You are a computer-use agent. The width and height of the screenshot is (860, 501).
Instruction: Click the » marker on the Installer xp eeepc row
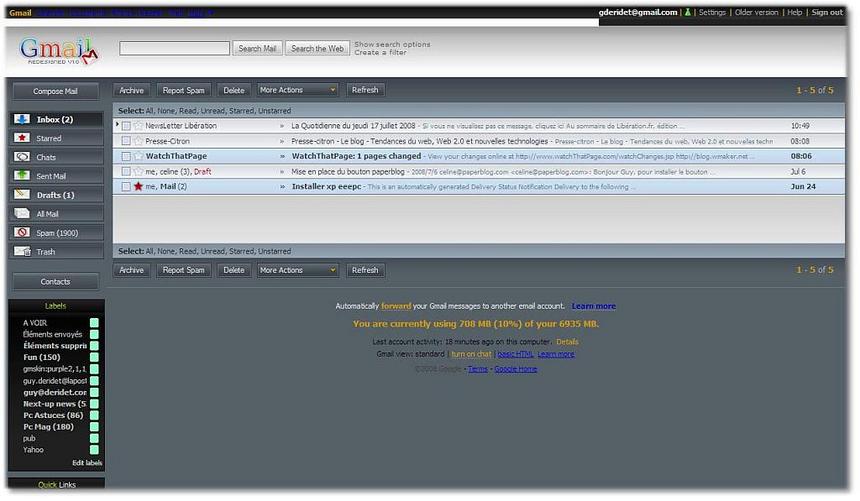click(x=282, y=187)
